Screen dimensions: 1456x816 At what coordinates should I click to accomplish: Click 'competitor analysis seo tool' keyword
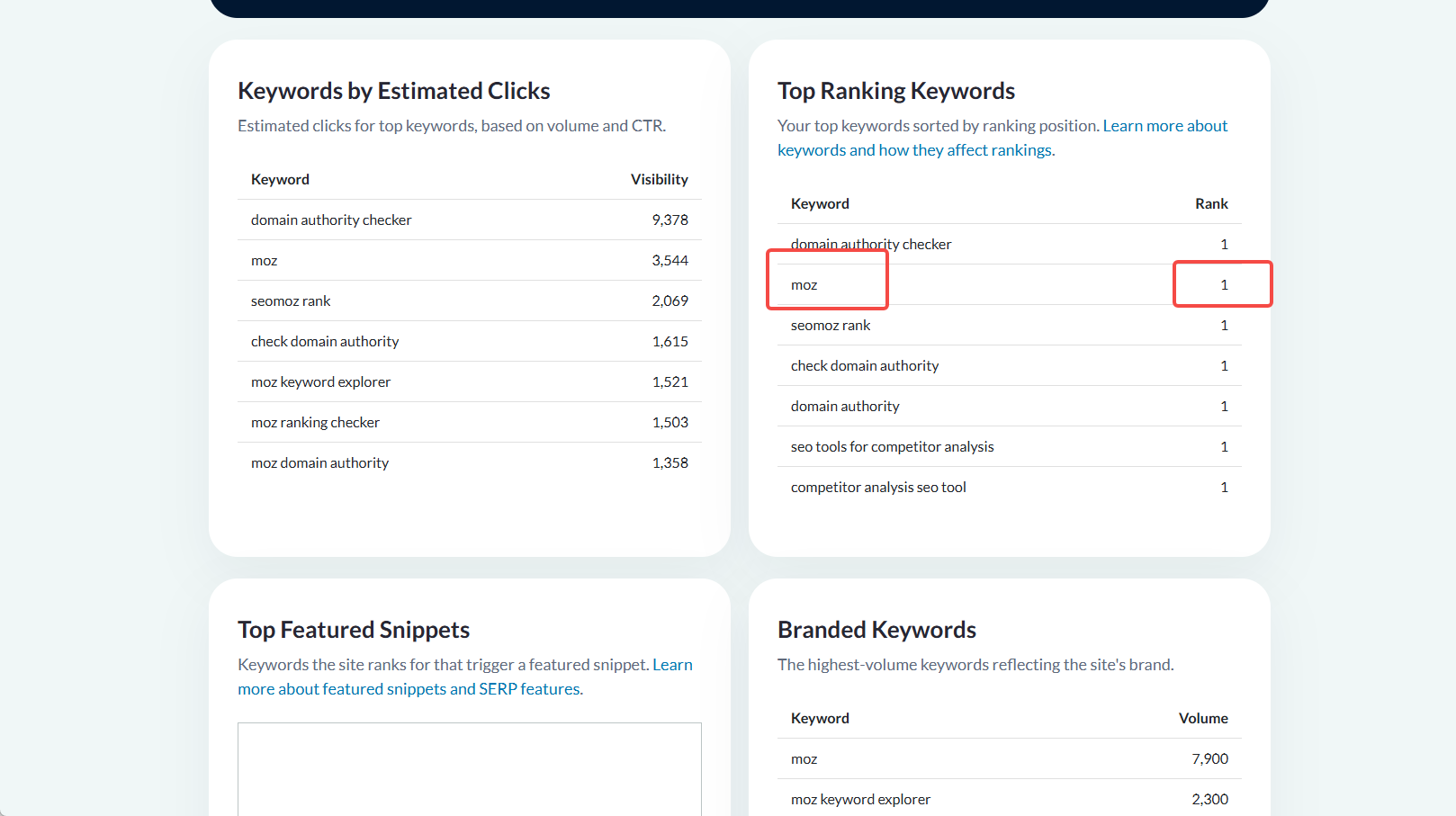(878, 488)
